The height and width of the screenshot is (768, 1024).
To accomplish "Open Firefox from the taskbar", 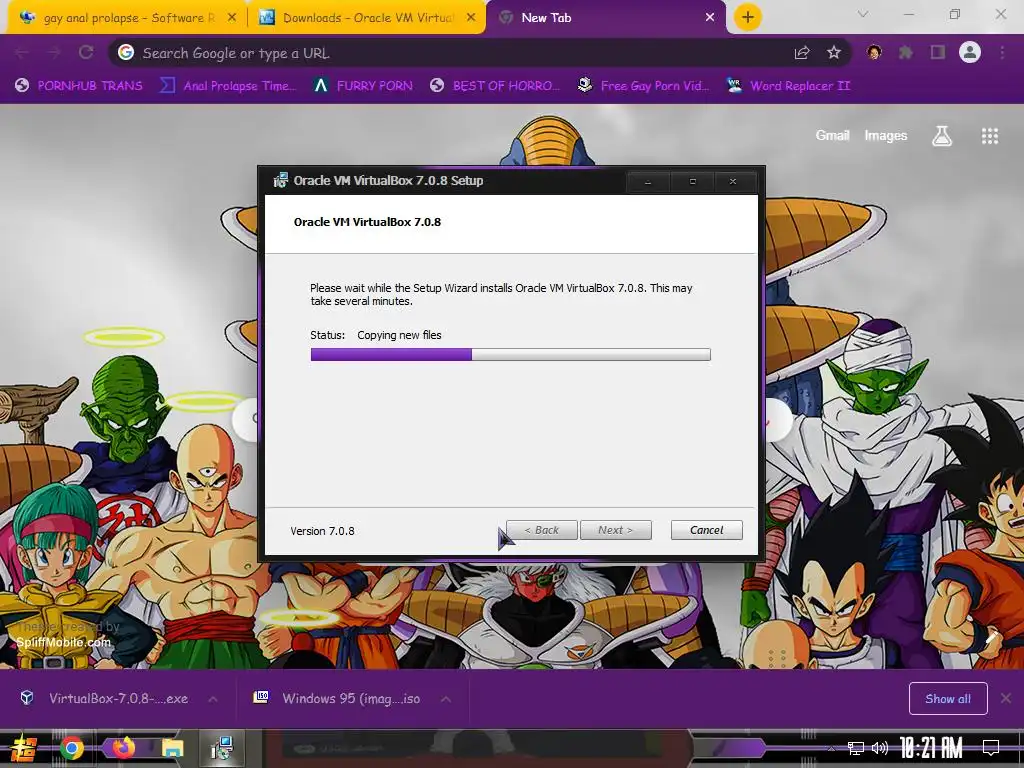I will click(x=122, y=748).
